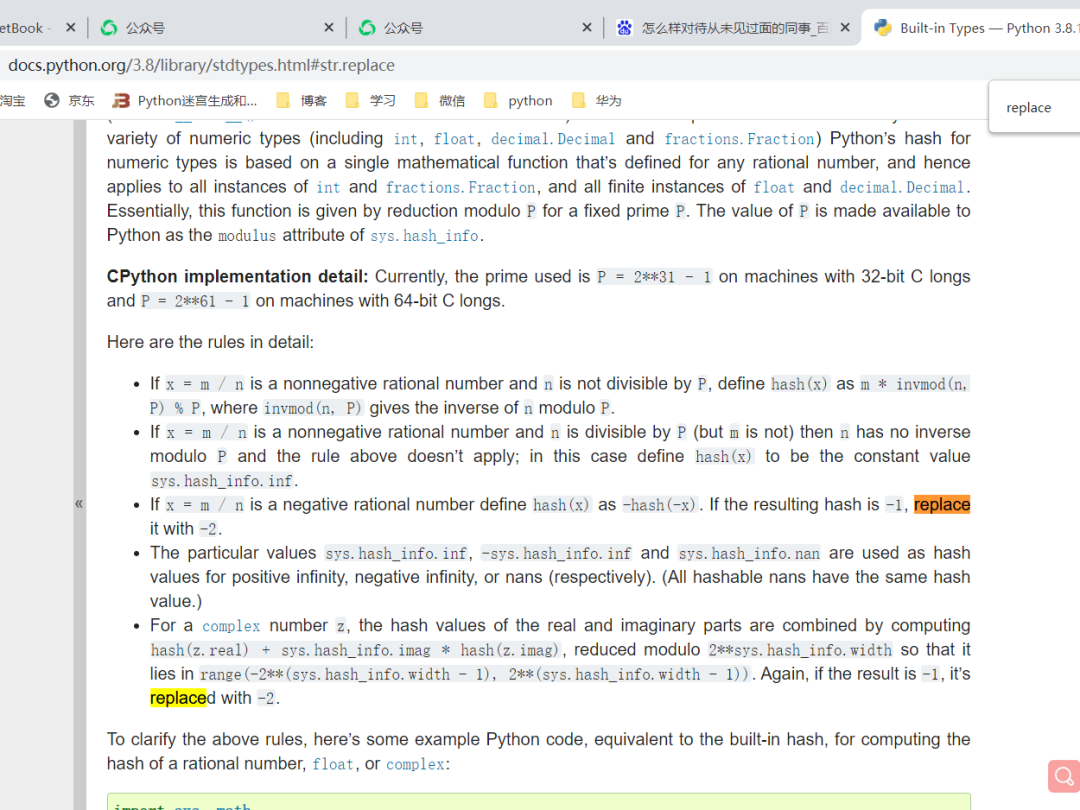The height and width of the screenshot is (810, 1080).
Task: Open the decimal.Decimal link near fractions.Fraction)
Action: coord(552,139)
